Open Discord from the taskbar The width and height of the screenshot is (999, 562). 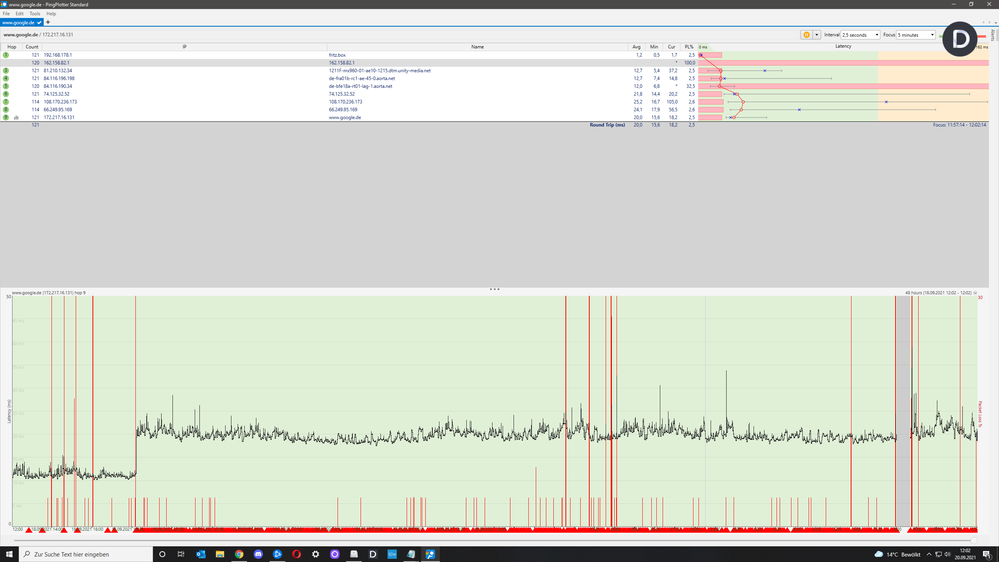(257, 554)
